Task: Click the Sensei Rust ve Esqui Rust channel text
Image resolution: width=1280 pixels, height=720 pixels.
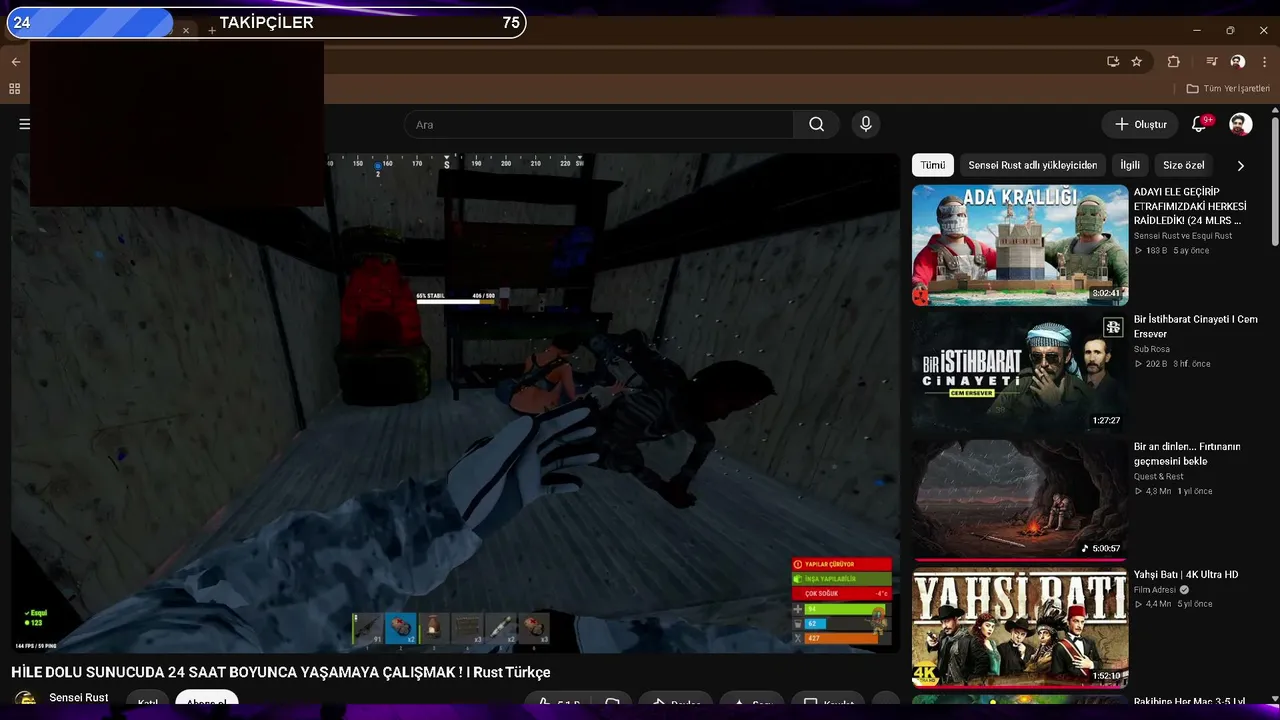Action: pos(1183,236)
